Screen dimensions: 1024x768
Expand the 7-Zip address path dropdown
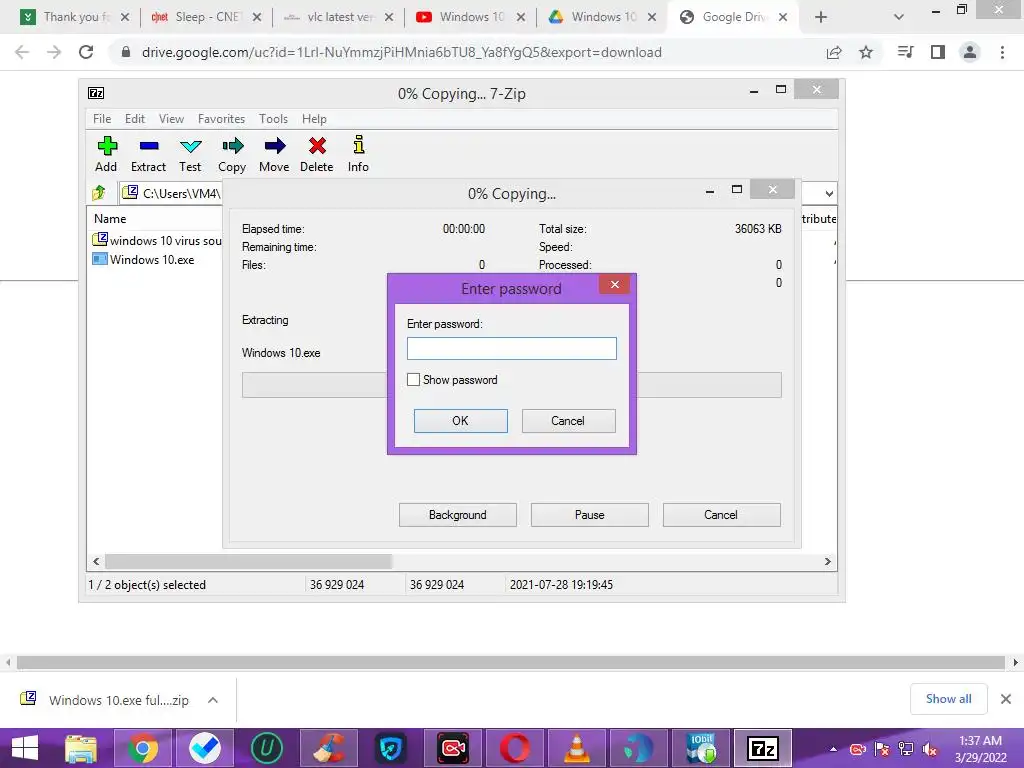[829, 193]
